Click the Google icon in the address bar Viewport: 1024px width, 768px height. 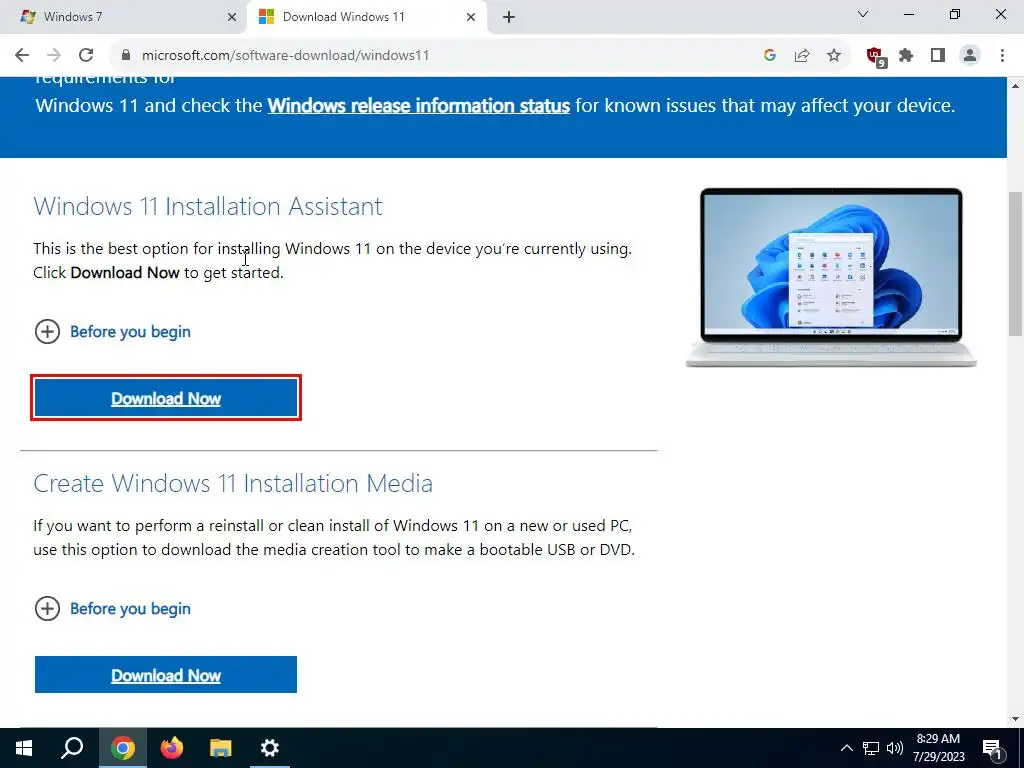[769, 55]
